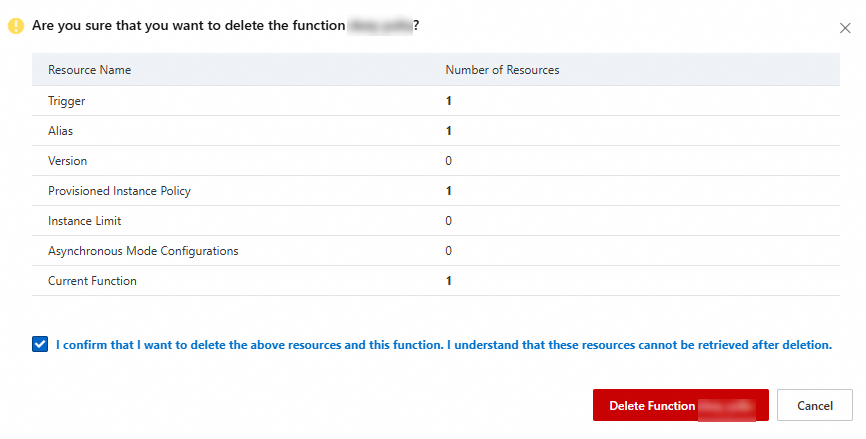
Task: Uncheck the deletion confirmation checkbox
Action: point(40,345)
